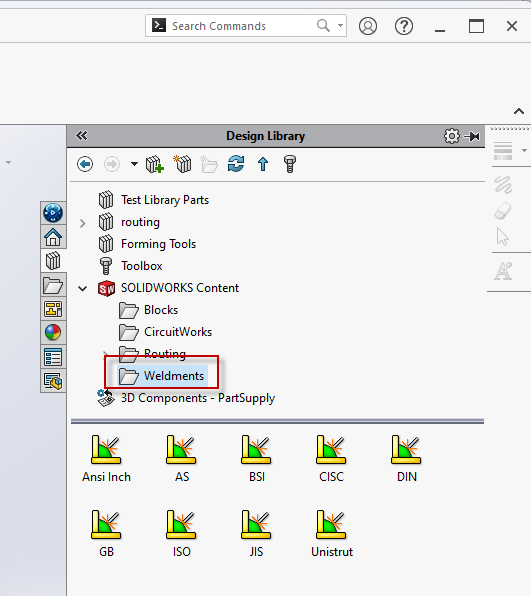This screenshot has height=596, width=531.
Task: Go up one level with the blue arrow
Action: (263, 165)
